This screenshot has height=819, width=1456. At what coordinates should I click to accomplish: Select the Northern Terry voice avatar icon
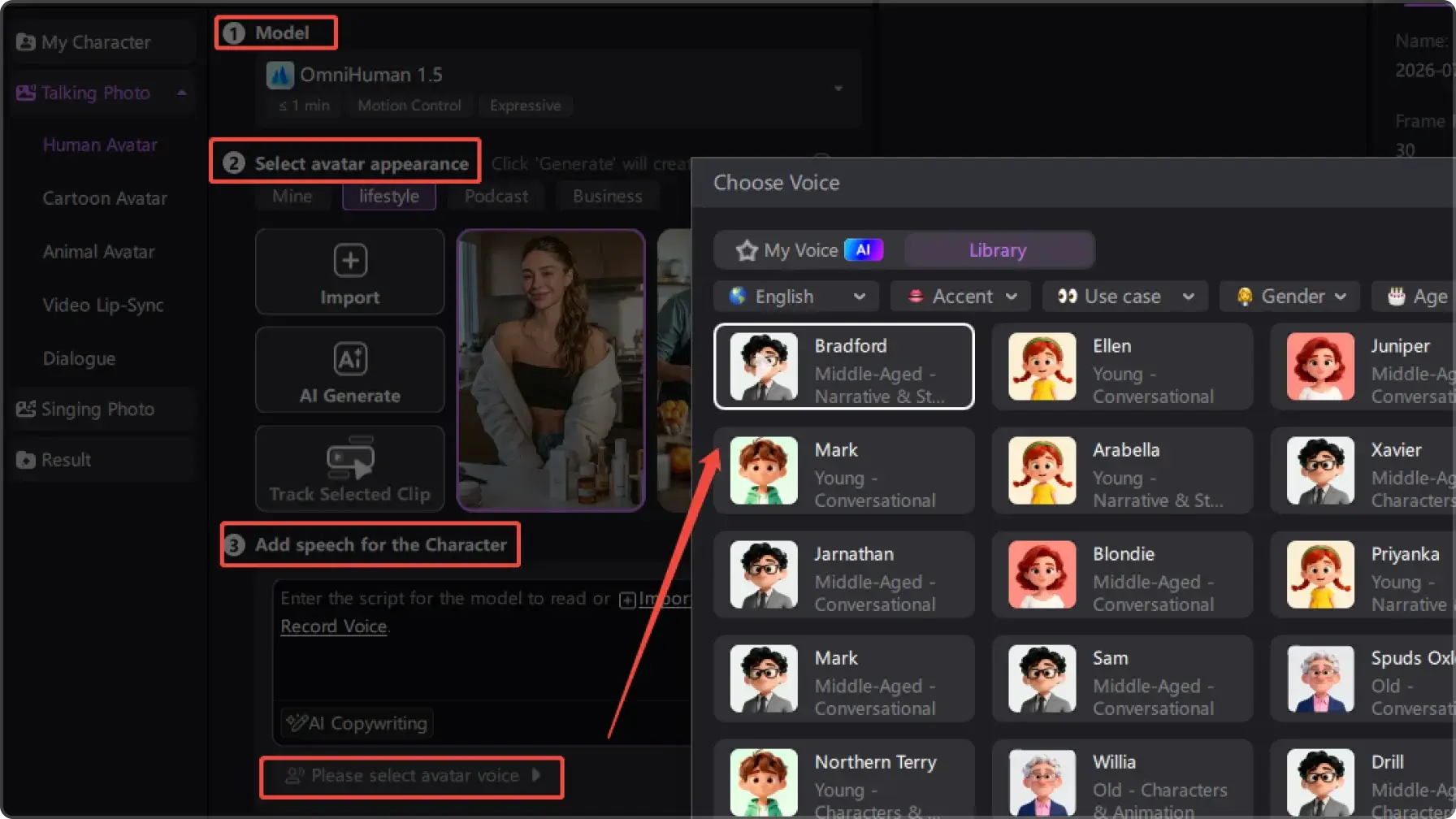coord(764,782)
